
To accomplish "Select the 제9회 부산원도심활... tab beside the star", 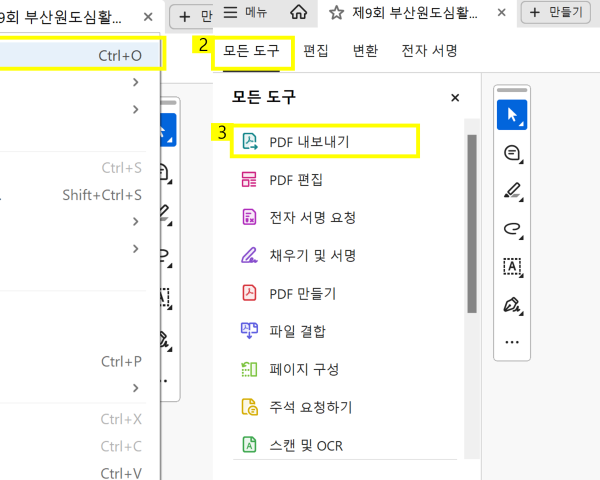I will click(415, 13).
